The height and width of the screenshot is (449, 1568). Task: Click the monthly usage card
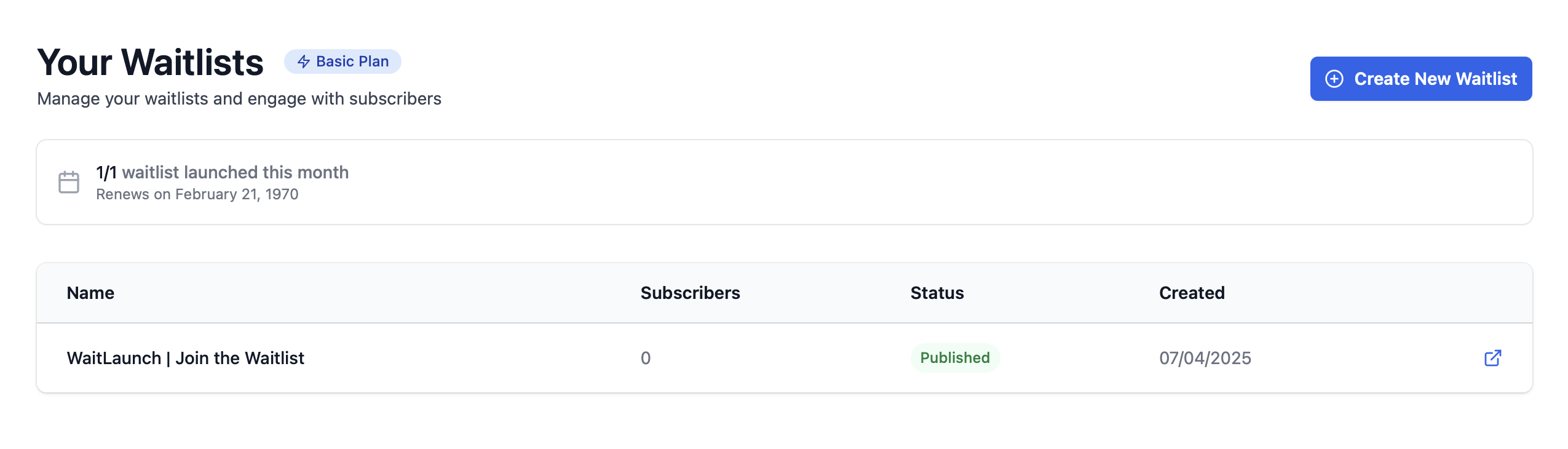[x=784, y=182]
